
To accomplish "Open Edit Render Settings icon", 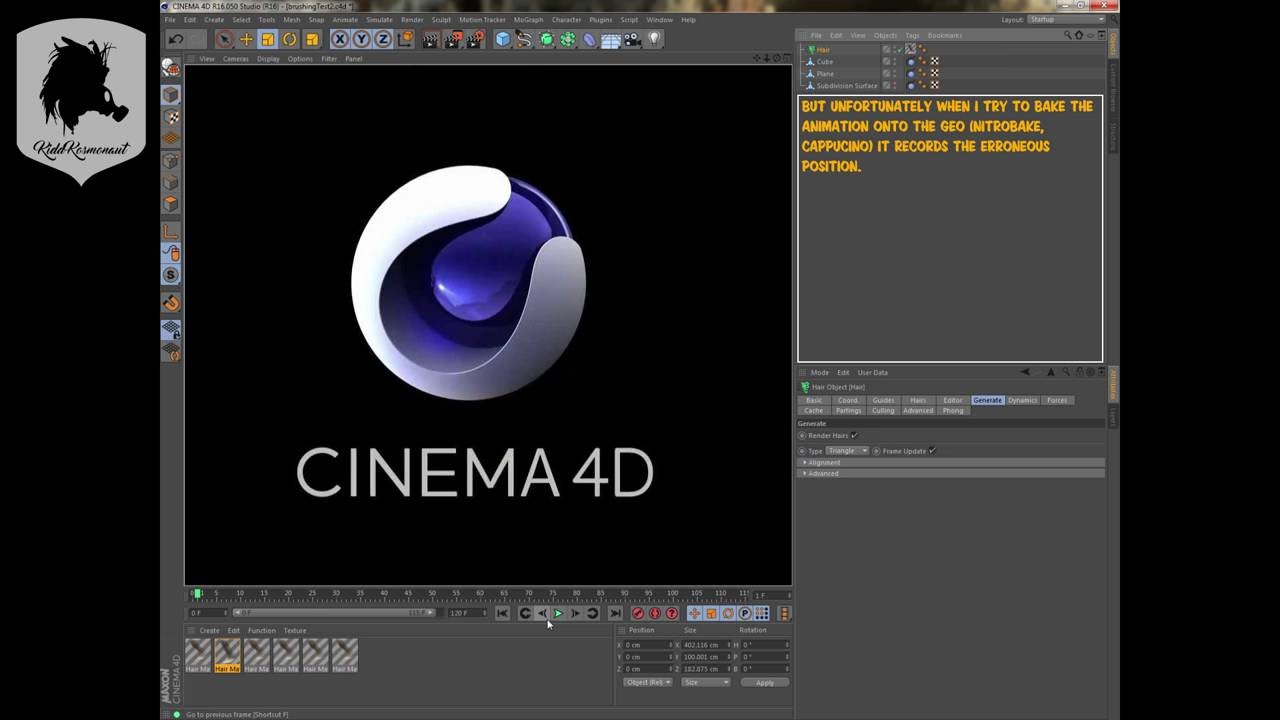I will tap(475, 39).
